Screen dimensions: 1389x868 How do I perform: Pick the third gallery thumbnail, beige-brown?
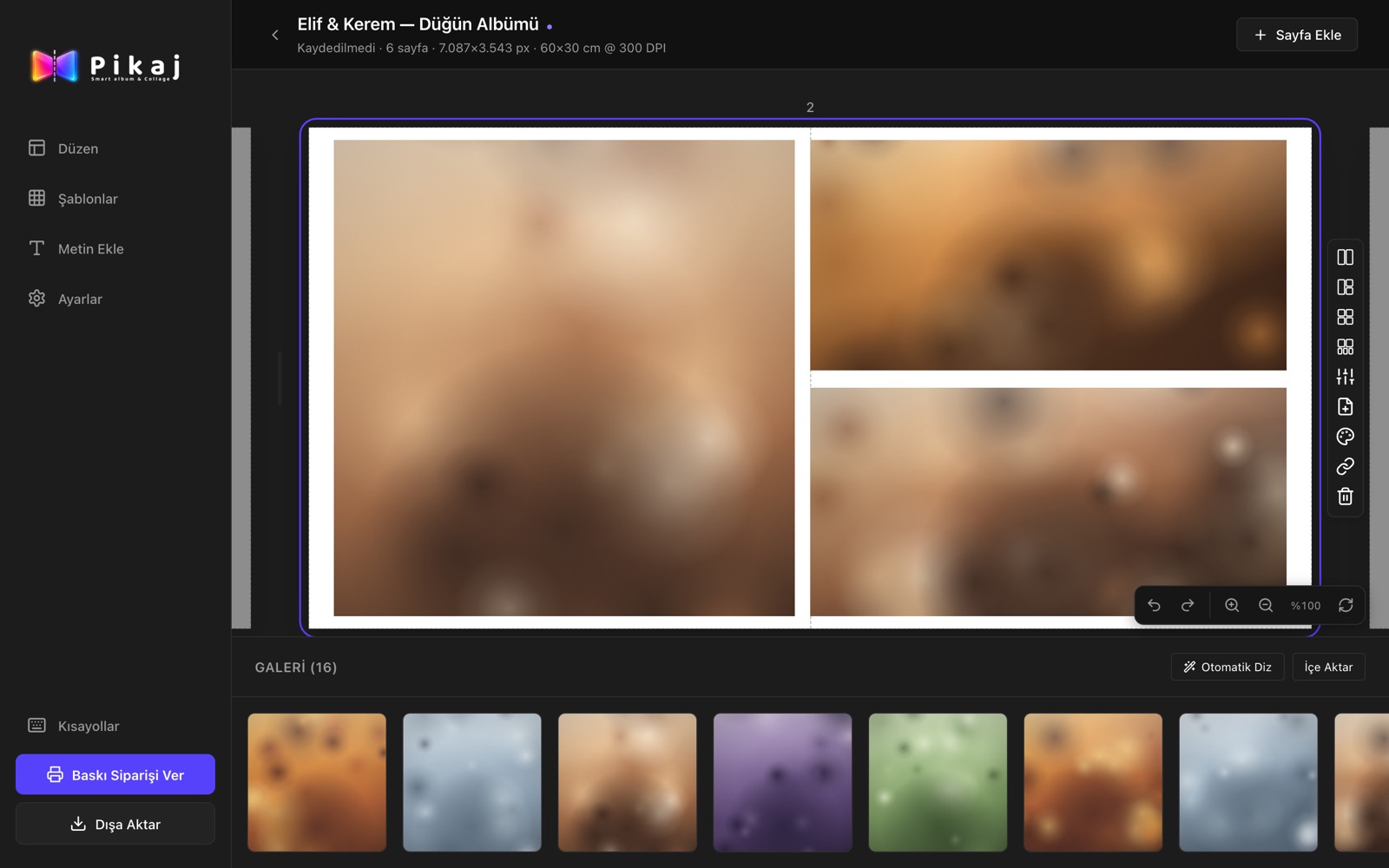pos(628,782)
